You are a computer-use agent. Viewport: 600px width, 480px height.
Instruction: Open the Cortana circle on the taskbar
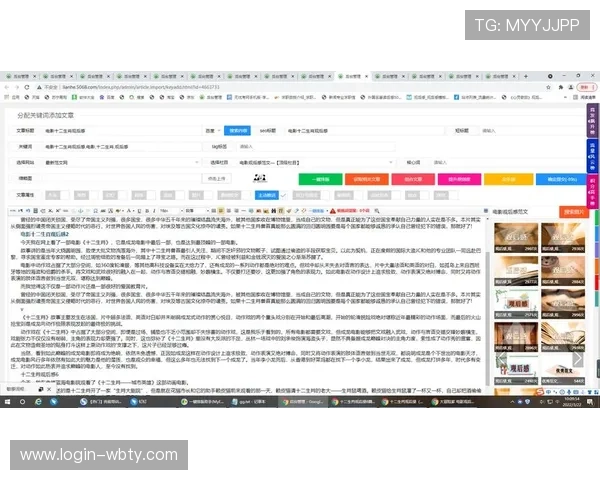(x=22, y=402)
